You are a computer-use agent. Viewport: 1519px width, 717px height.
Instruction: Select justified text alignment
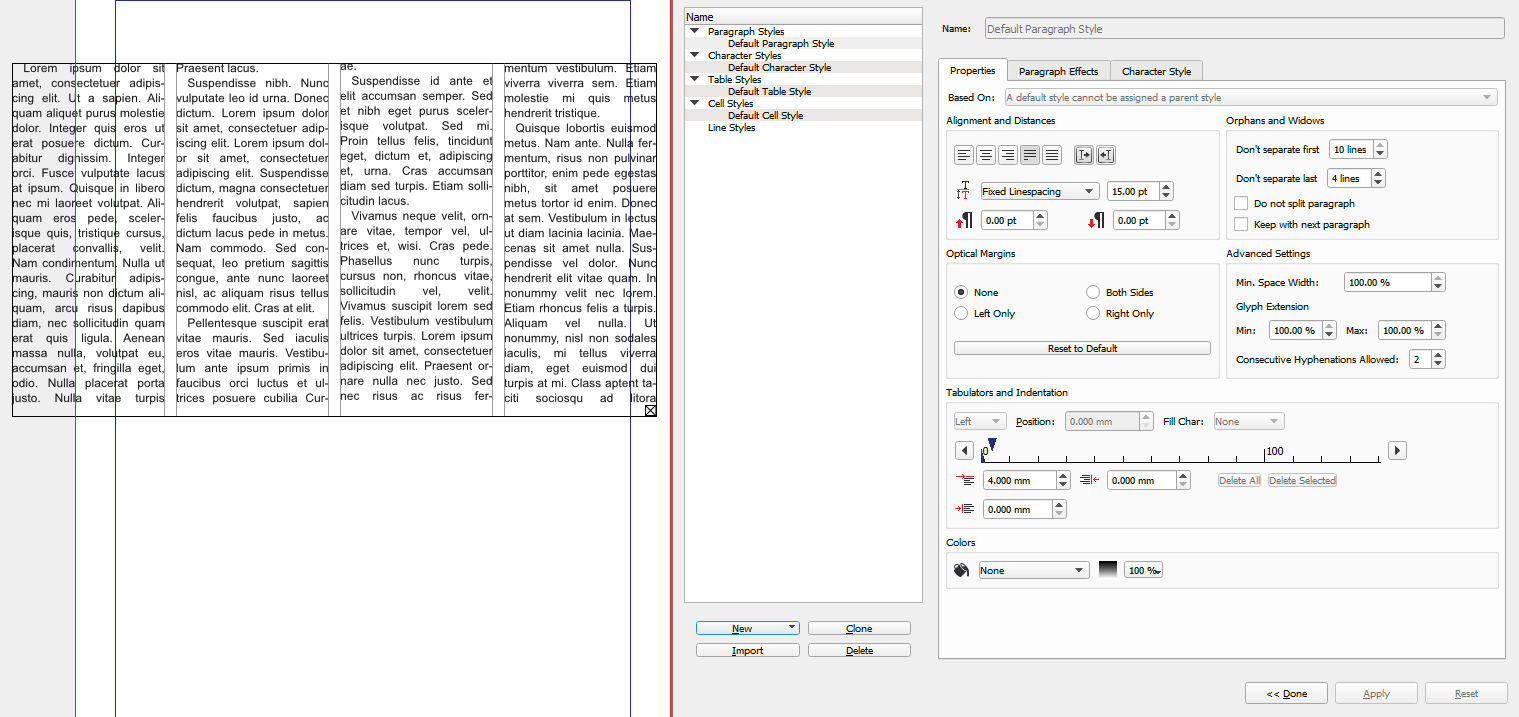[1030, 155]
